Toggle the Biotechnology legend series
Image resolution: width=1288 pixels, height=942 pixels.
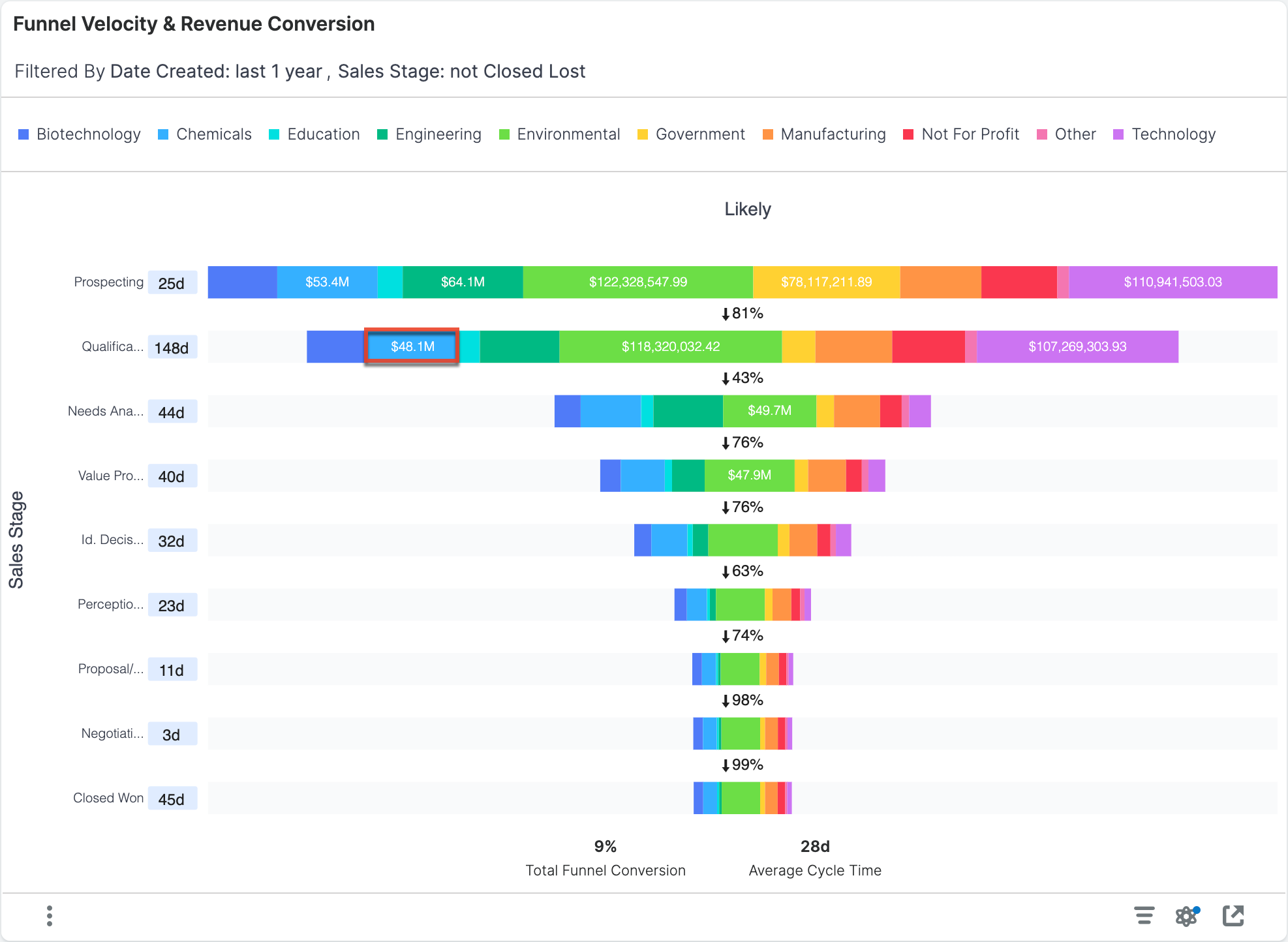[89, 134]
